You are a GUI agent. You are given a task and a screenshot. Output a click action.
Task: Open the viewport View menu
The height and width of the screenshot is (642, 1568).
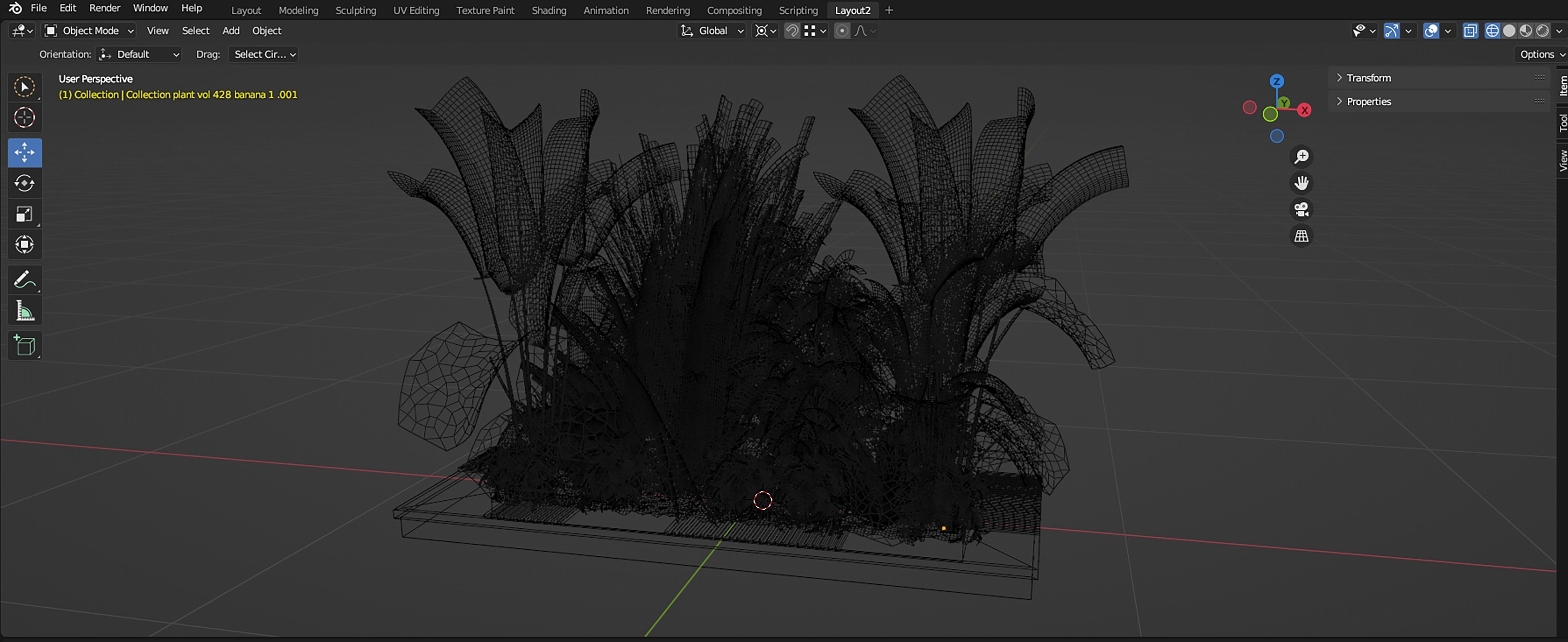(x=158, y=30)
